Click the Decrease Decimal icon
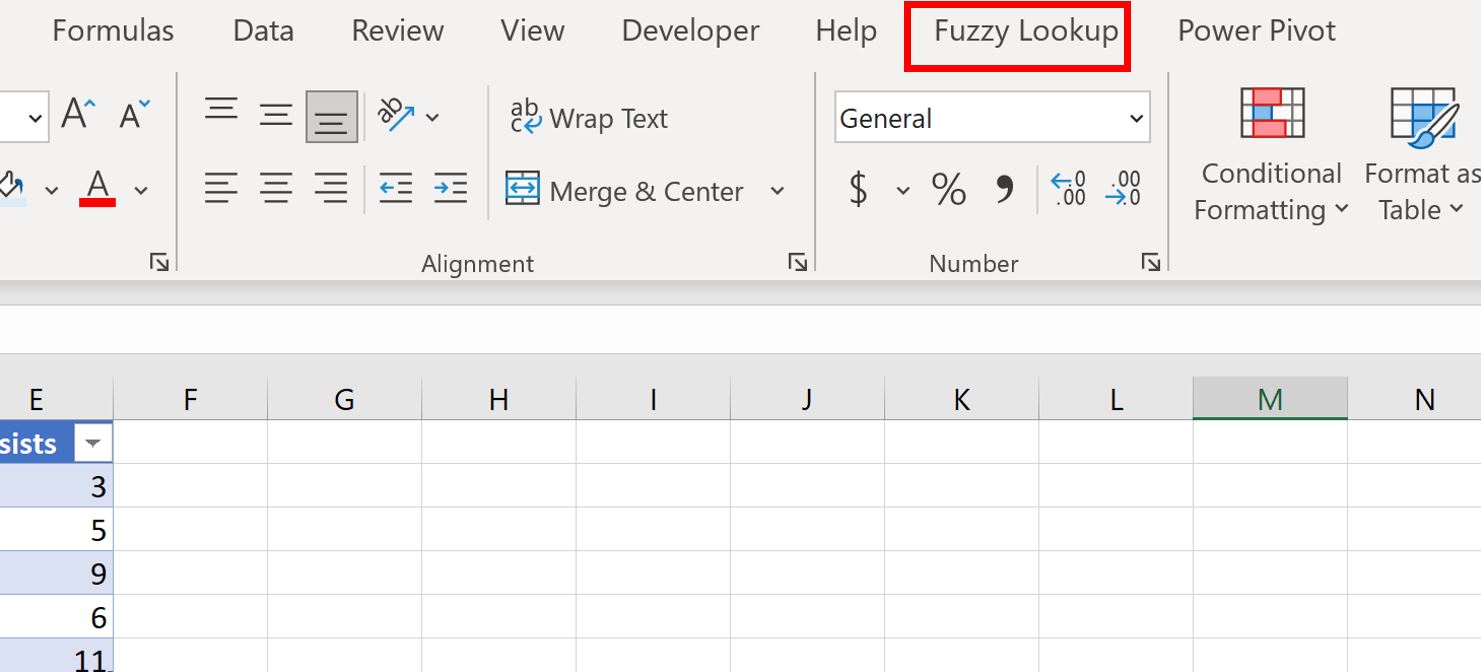The width and height of the screenshot is (1481, 672). (x=1123, y=189)
